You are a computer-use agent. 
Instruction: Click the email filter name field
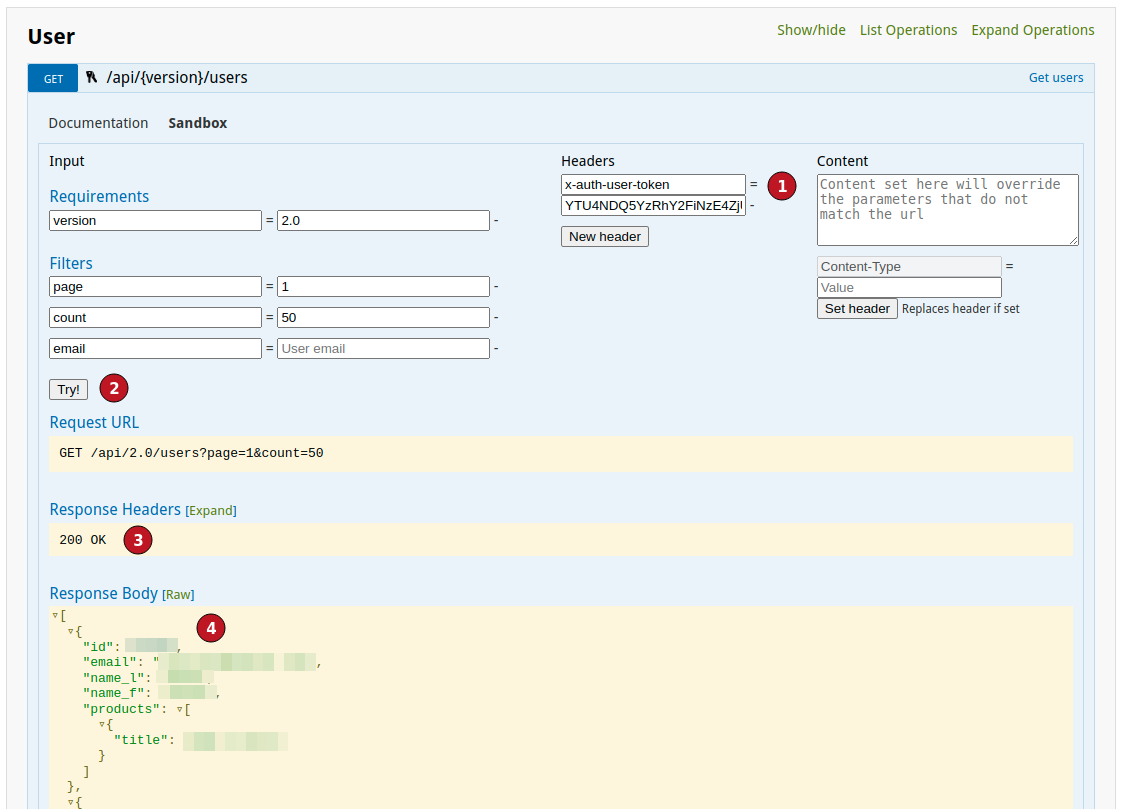[155, 348]
